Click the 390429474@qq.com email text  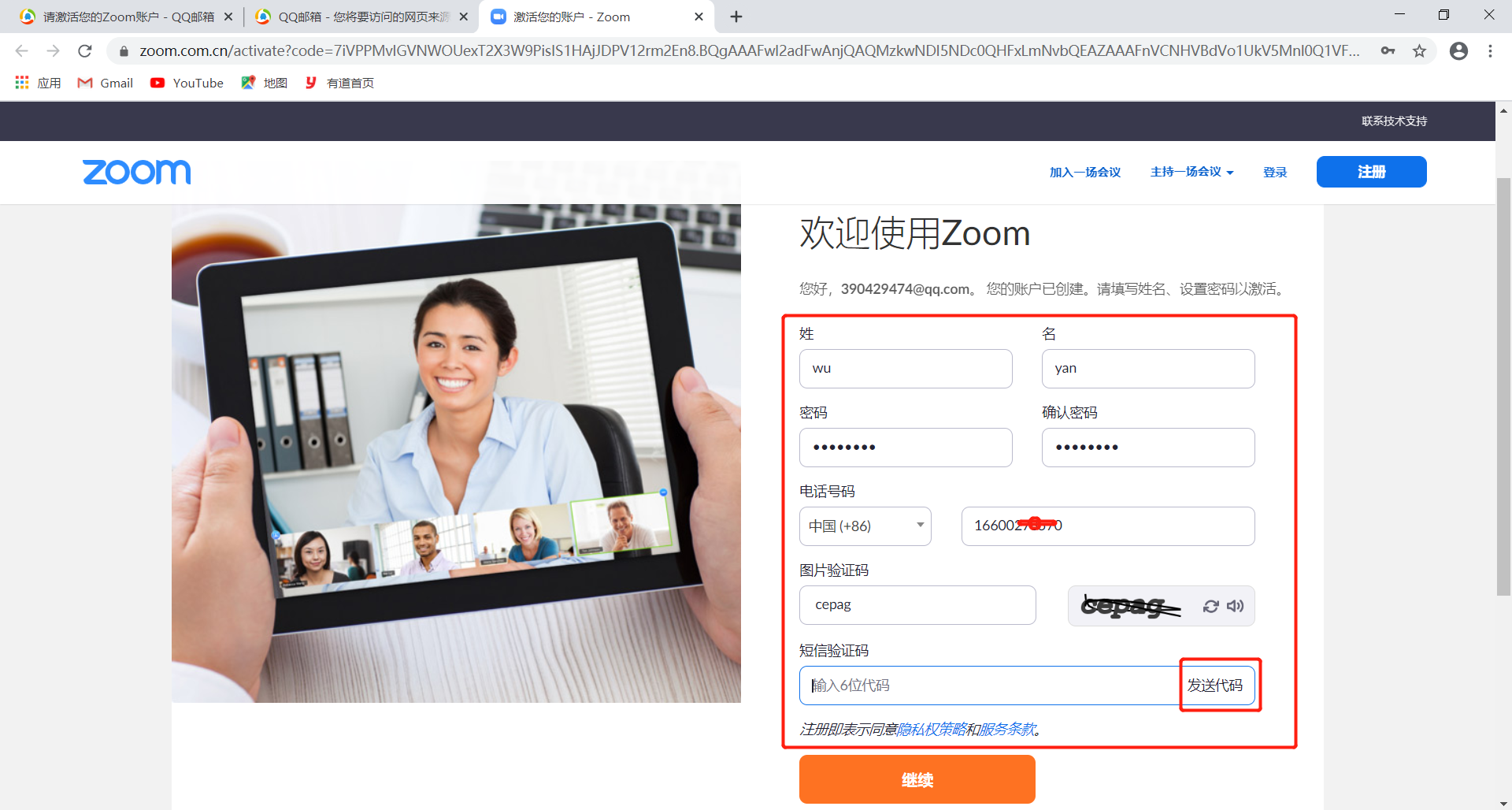[x=905, y=289]
